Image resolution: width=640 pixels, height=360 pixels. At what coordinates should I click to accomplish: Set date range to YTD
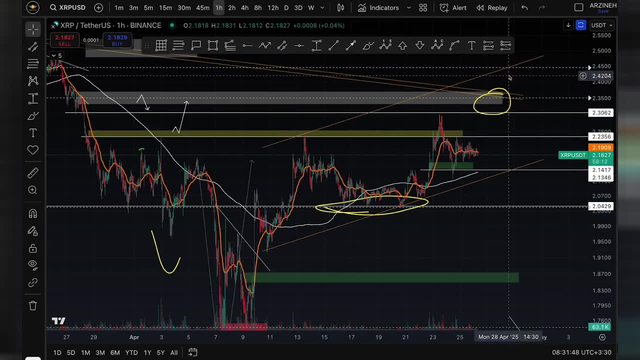click(x=131, y=352)
